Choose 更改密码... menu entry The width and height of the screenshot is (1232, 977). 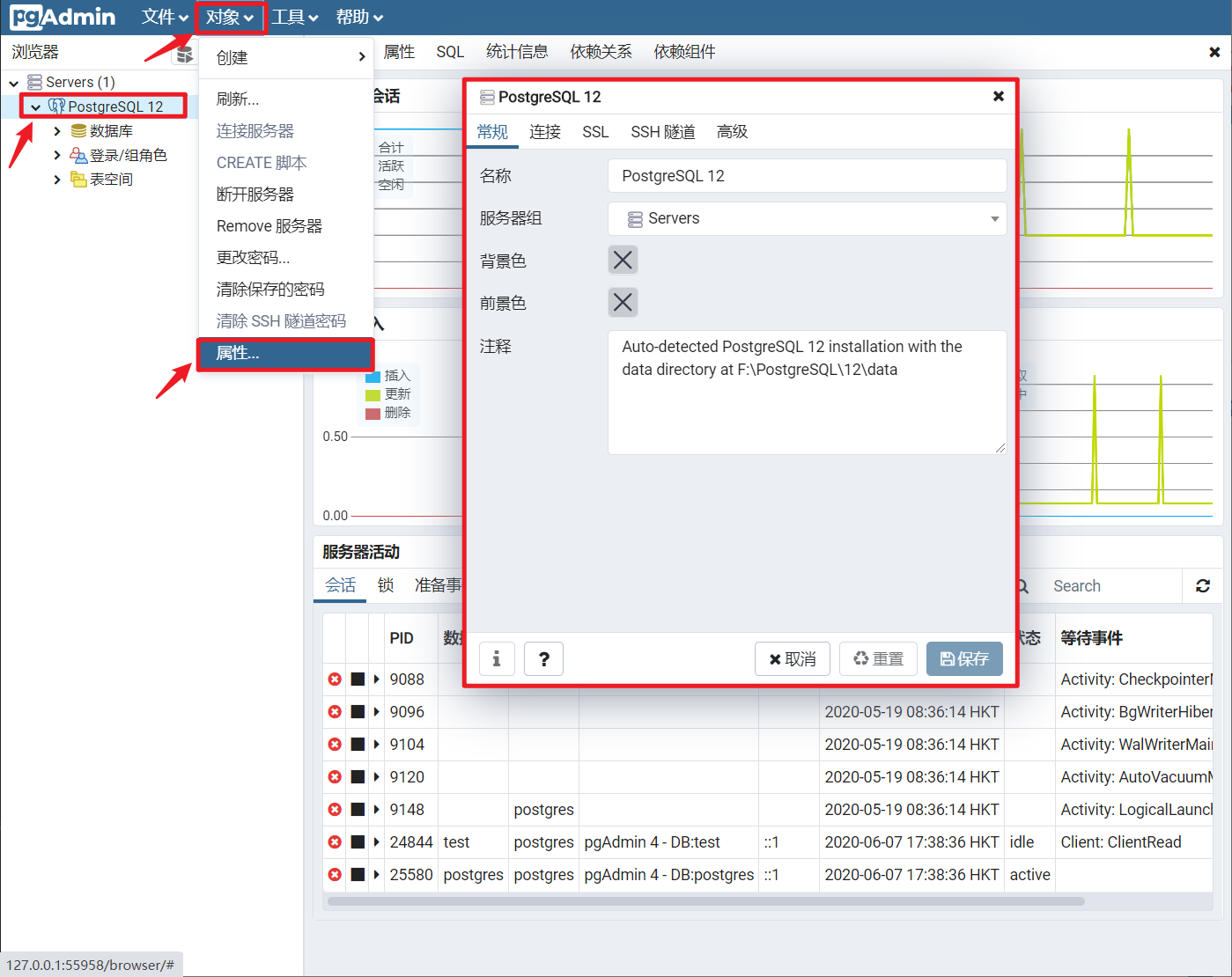point(286,257)
